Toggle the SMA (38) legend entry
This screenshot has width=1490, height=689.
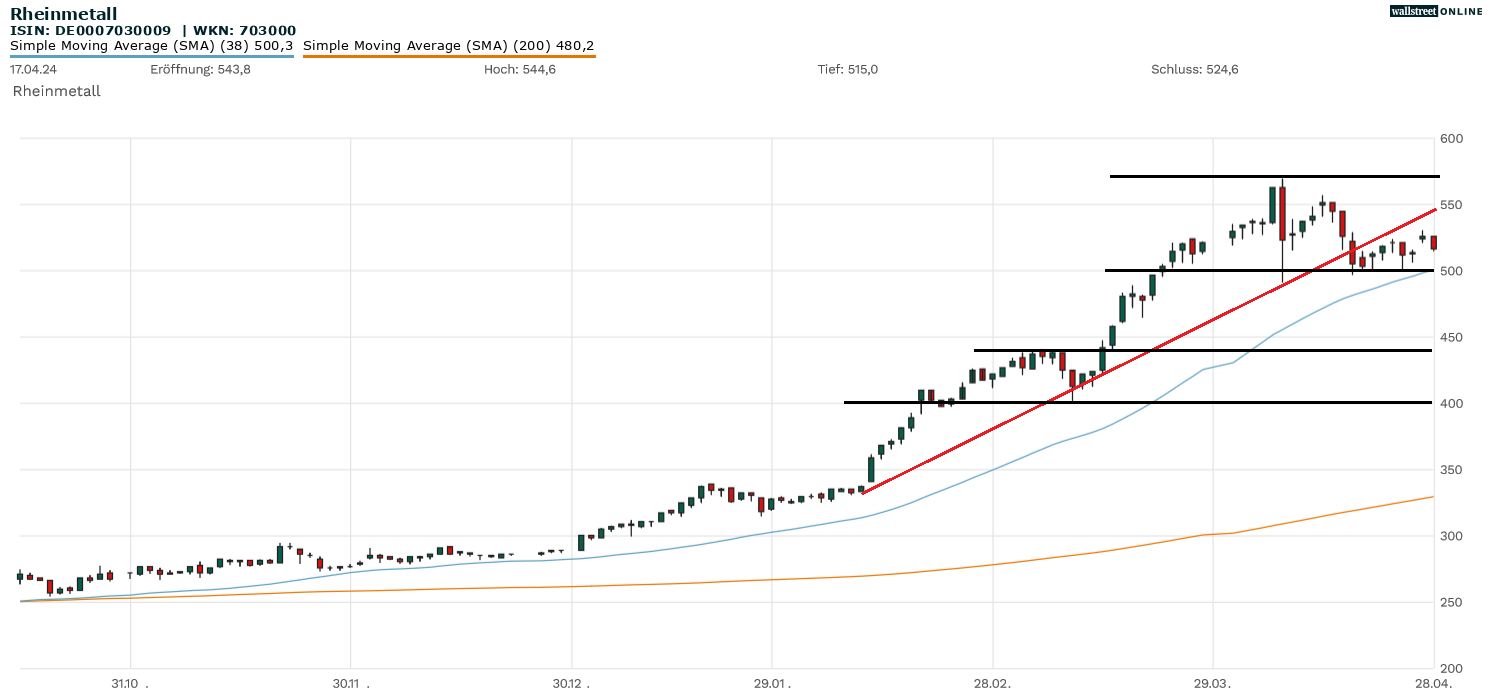click(x=152, y=46)
